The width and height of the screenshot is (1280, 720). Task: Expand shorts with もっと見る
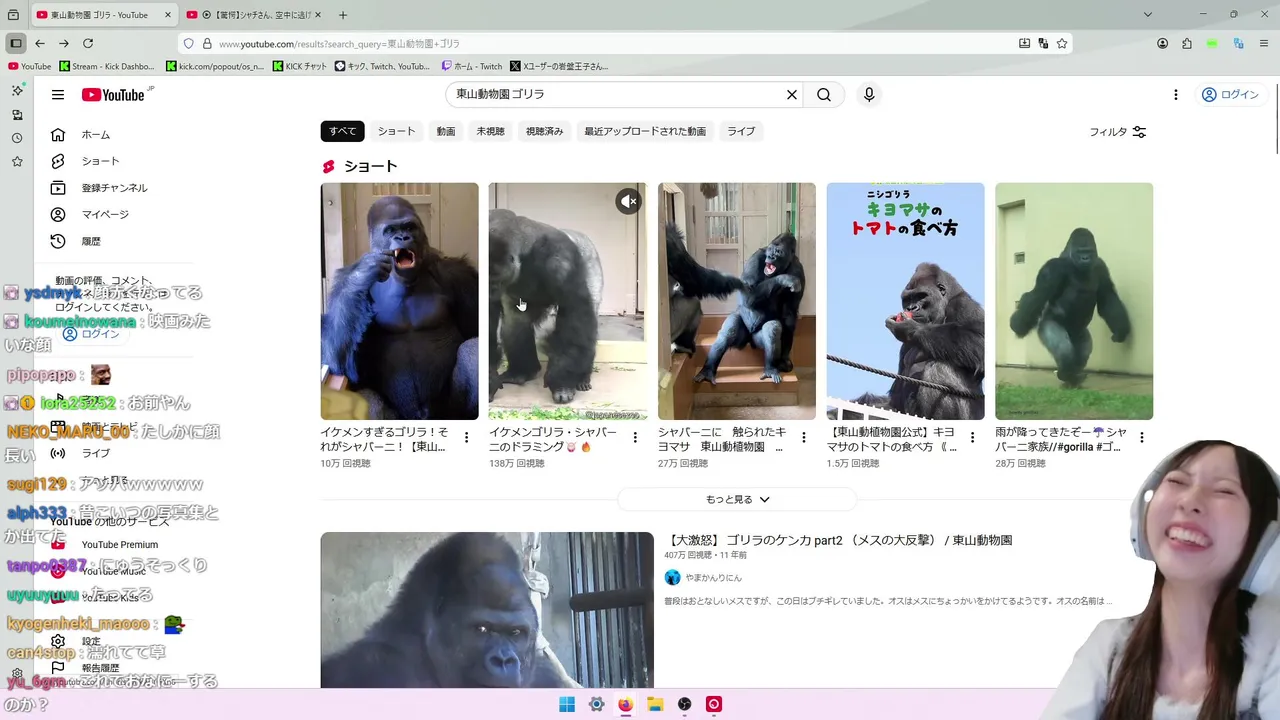[737, 499]
